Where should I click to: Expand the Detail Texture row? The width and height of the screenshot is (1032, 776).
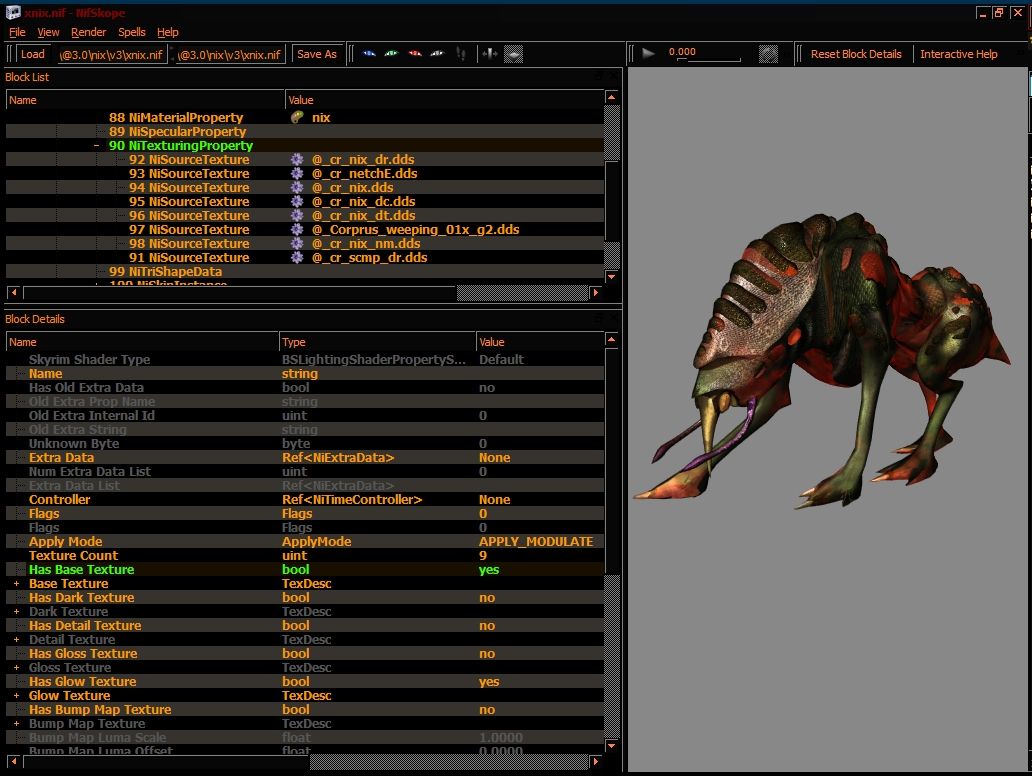[16, 639]
